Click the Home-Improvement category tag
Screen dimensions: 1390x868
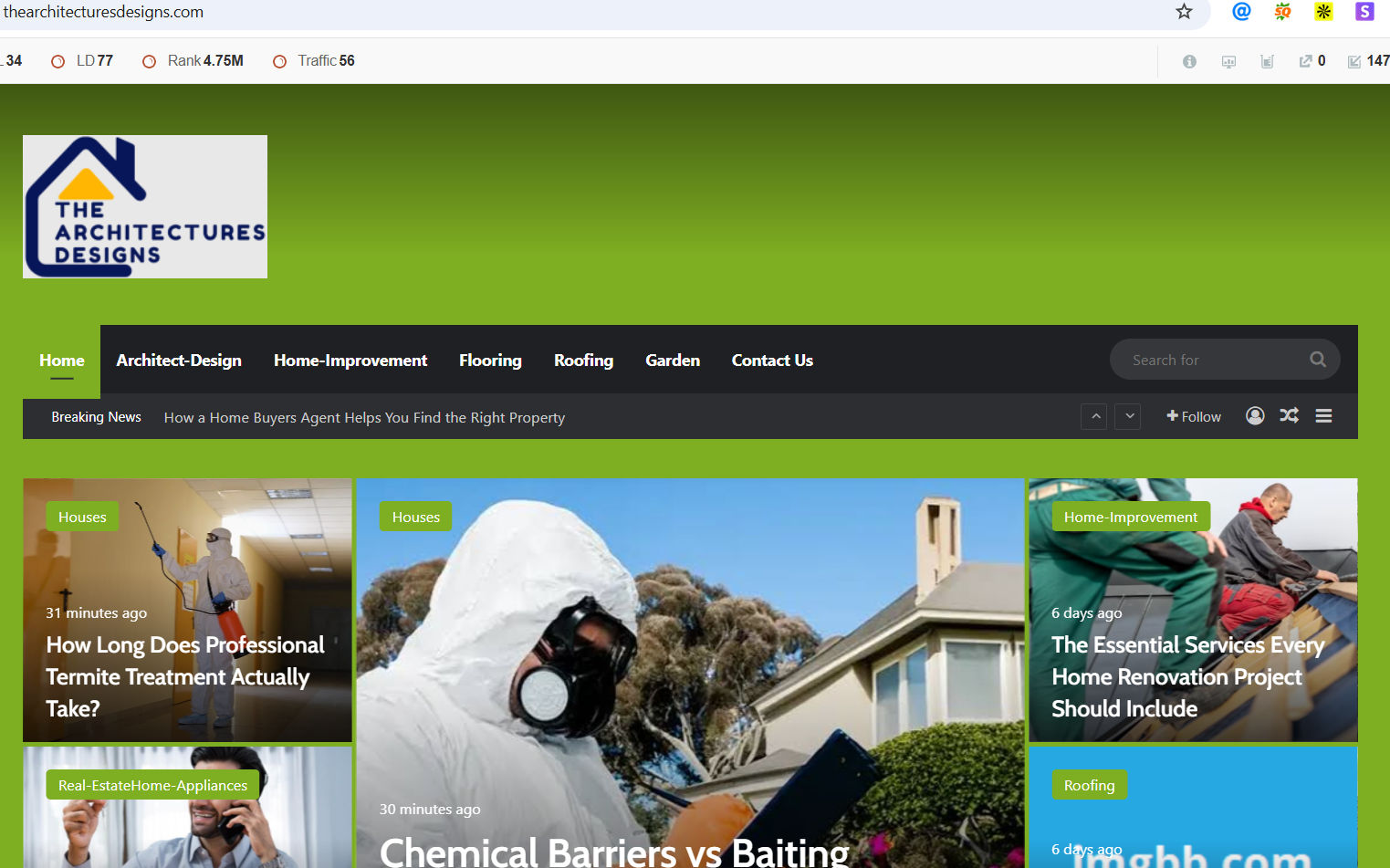tap(1131, 517)
